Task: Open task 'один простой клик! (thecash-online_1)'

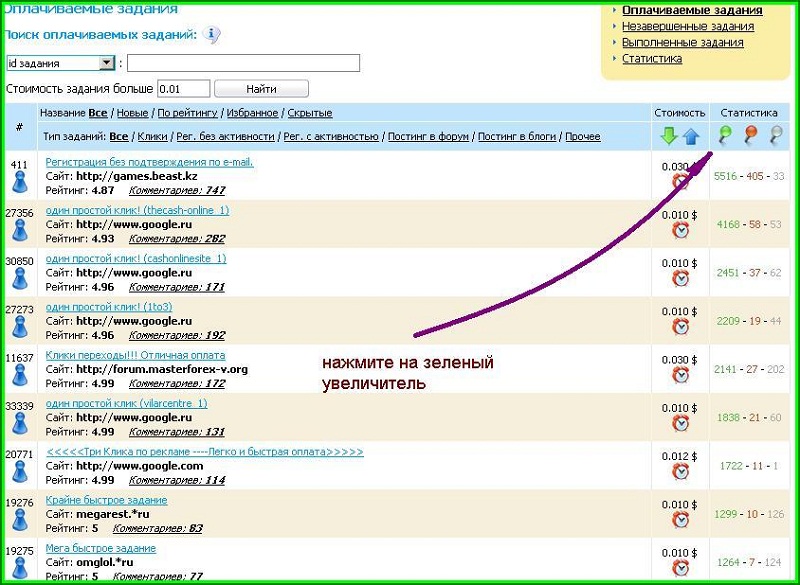Action: point(137,210)
